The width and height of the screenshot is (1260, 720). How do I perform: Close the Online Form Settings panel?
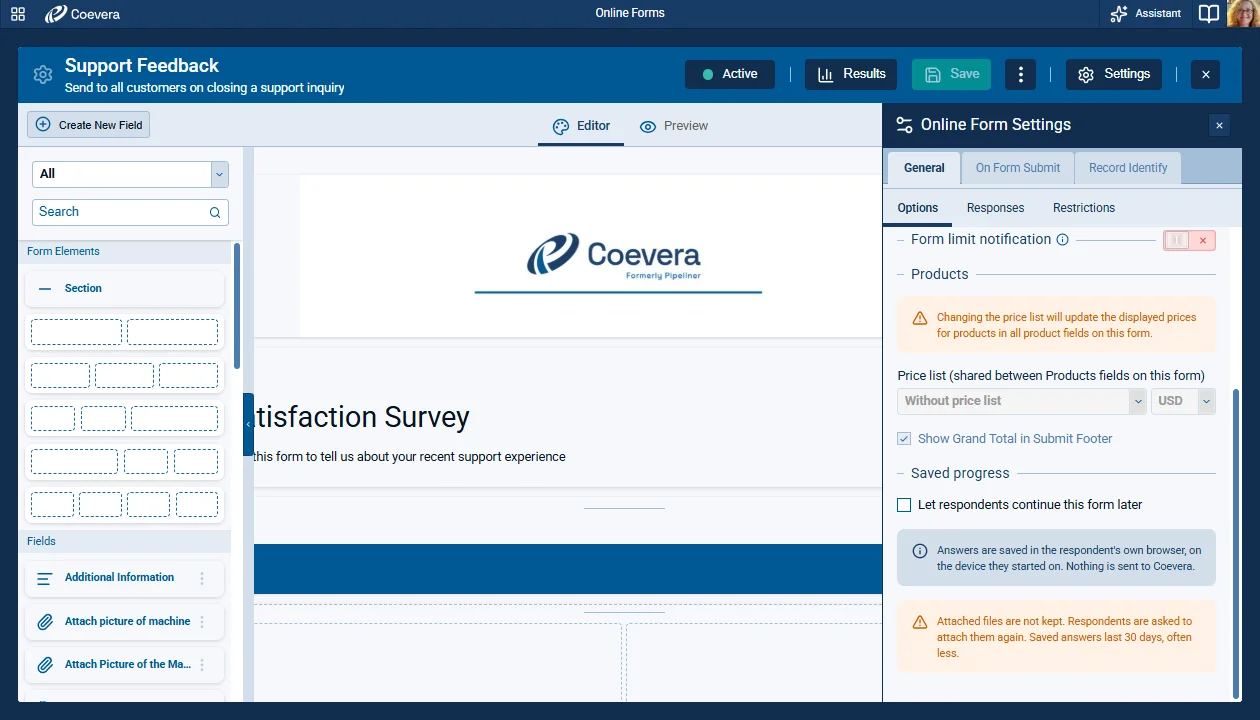1219,125
